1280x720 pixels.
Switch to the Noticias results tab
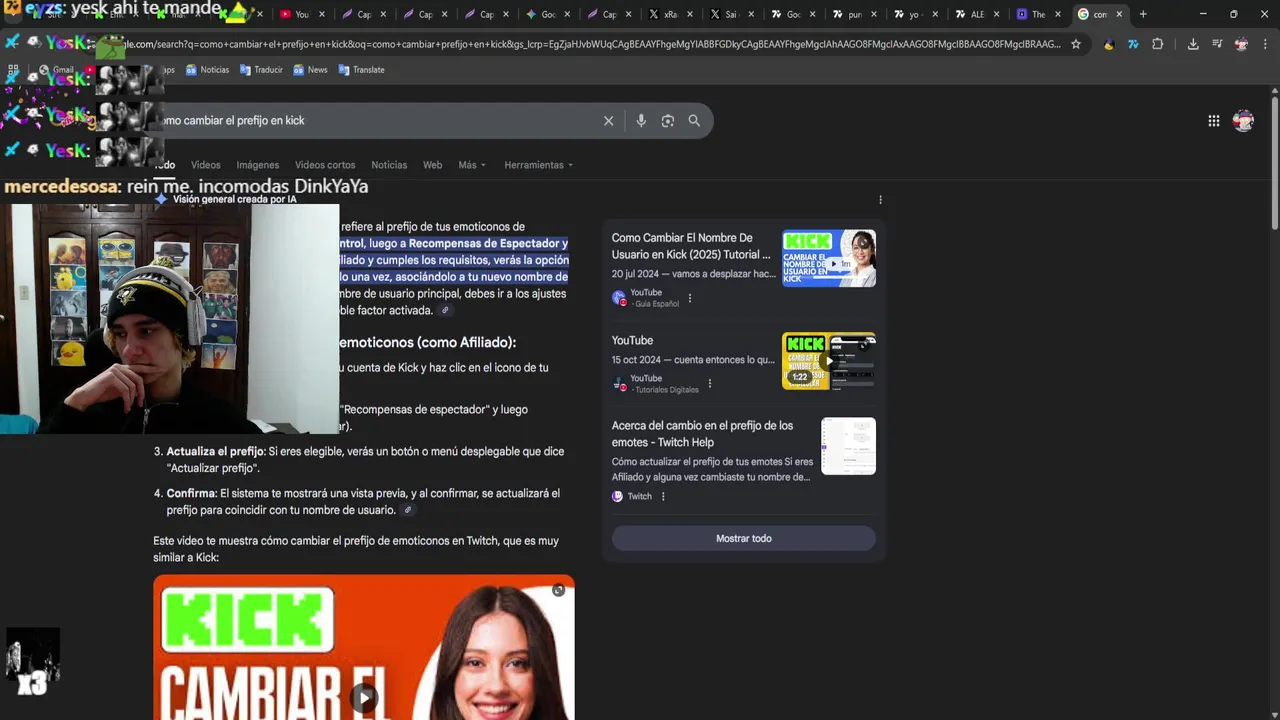pos(389,165)
